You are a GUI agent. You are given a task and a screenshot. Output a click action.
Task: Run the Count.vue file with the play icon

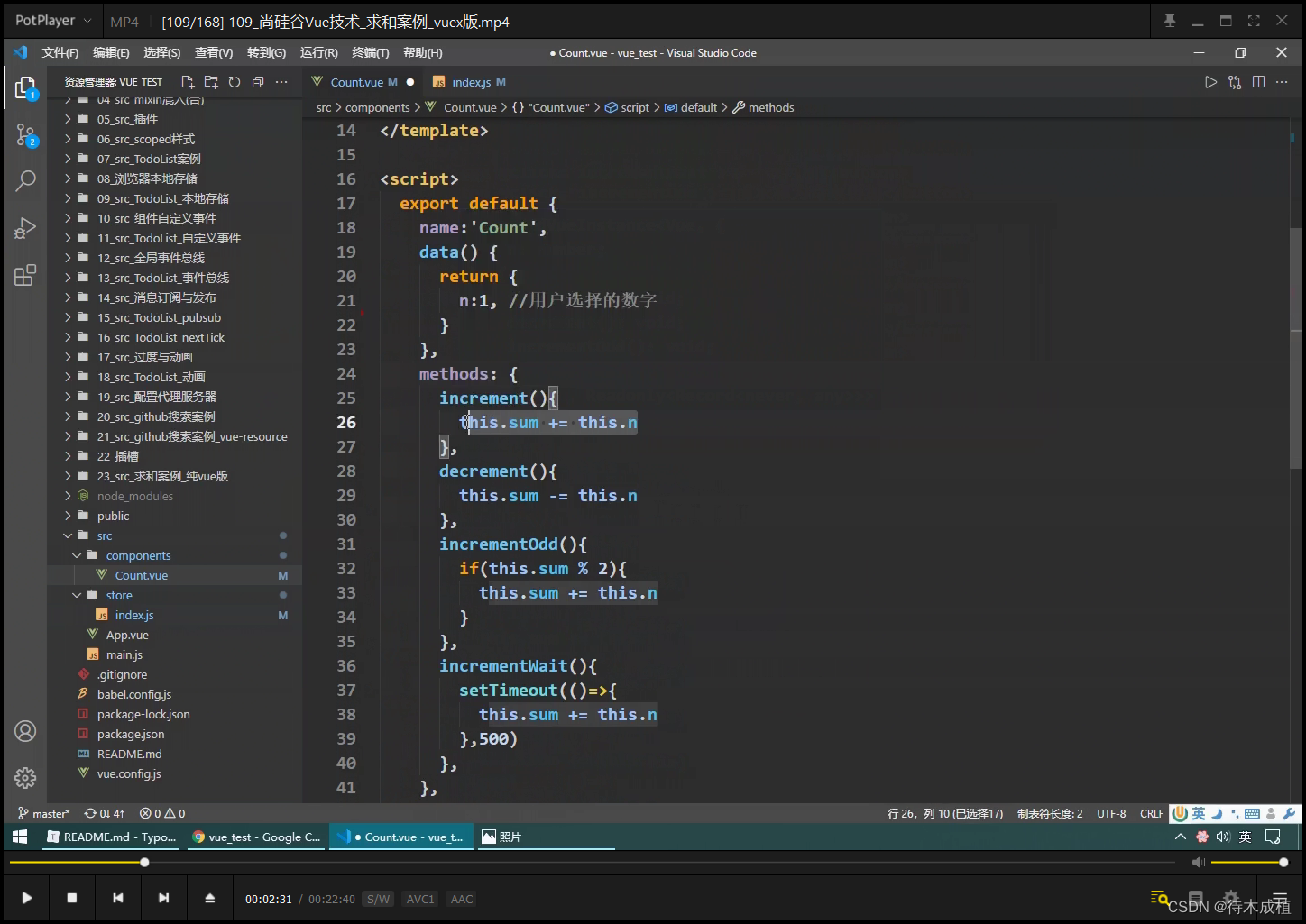click(1210, 81)
